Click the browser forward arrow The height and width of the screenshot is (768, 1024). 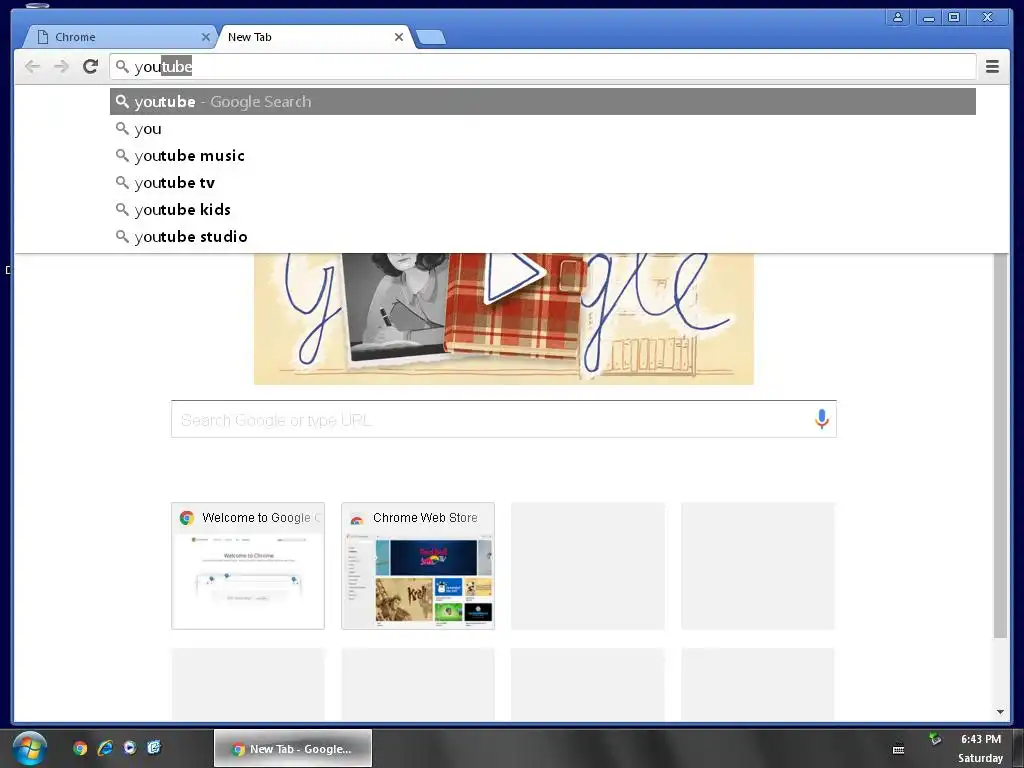(x=61, y=66)
